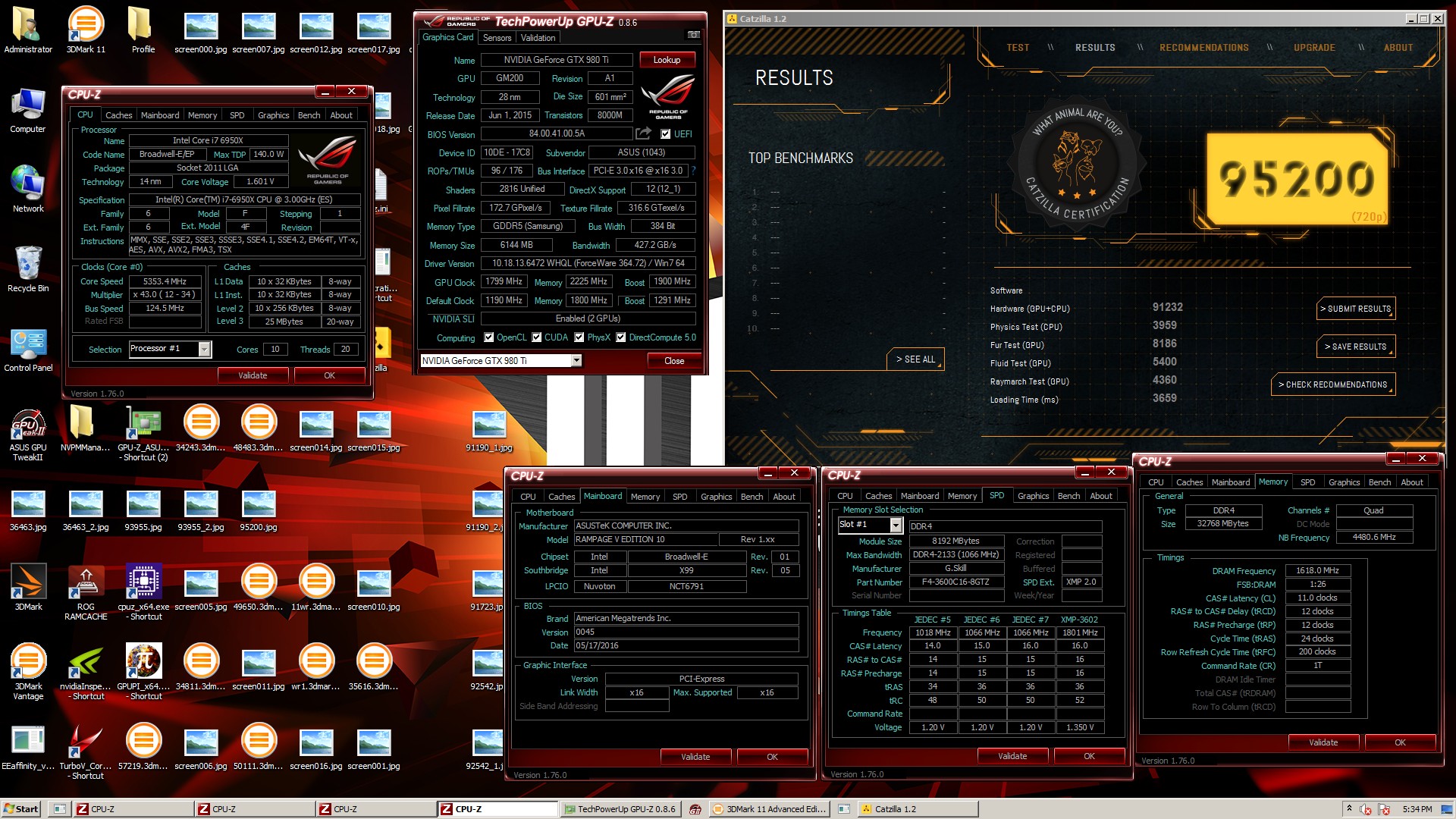Click the RAMPAGE V EDITION 10 model field
The image size is (1456, 819).
click(x=644, y=539)
